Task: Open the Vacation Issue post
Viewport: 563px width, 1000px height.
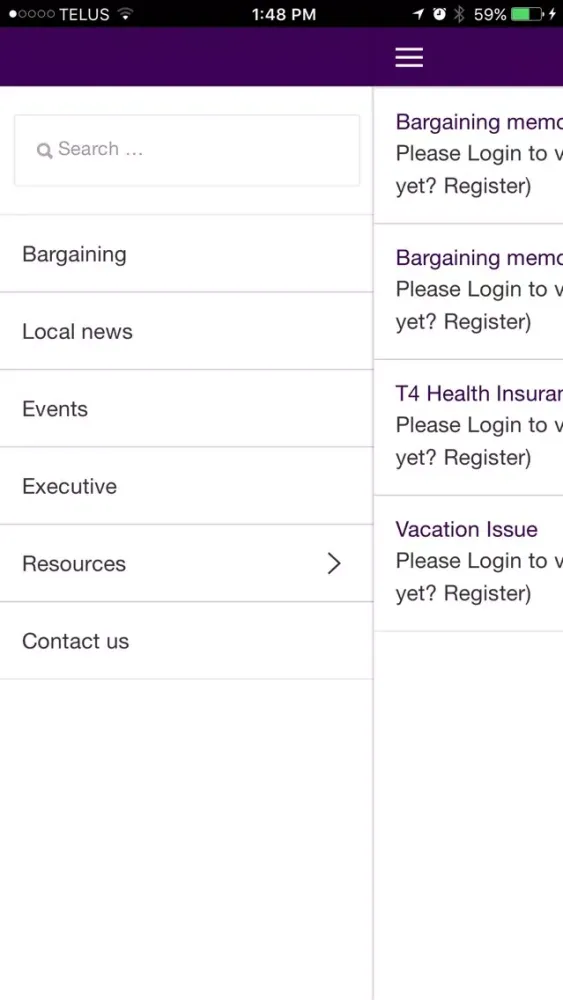Action: pos(467,529)
